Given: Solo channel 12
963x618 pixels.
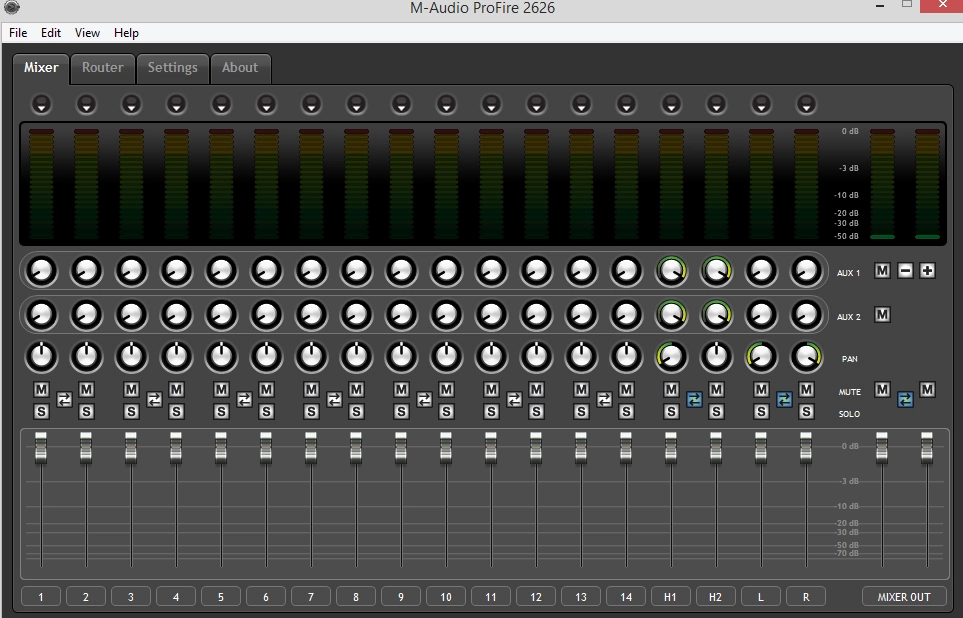Looking at the screenshot, I should pyautogui.click(x=536, y=412).
